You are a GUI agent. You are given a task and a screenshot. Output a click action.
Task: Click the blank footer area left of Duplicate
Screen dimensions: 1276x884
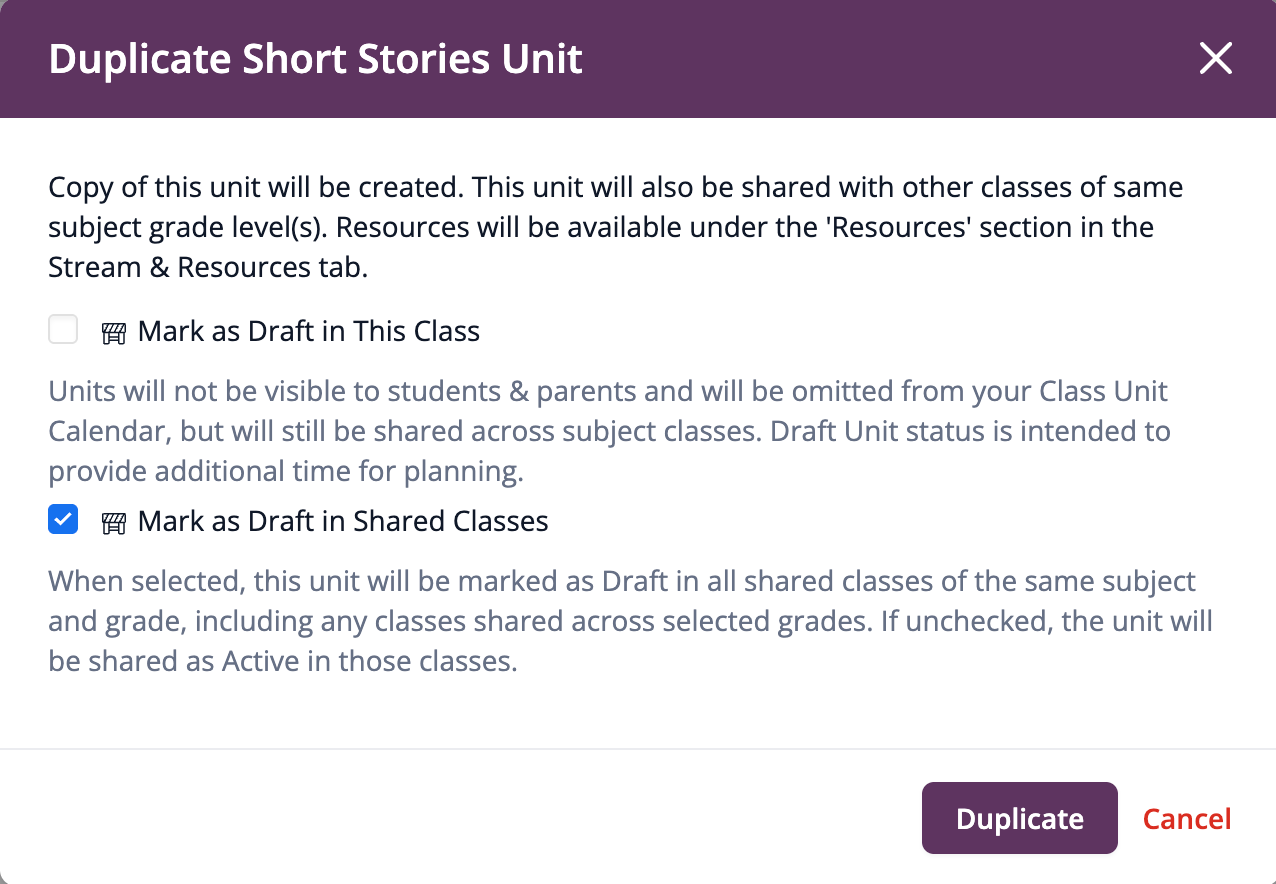(x=450, y=819)
